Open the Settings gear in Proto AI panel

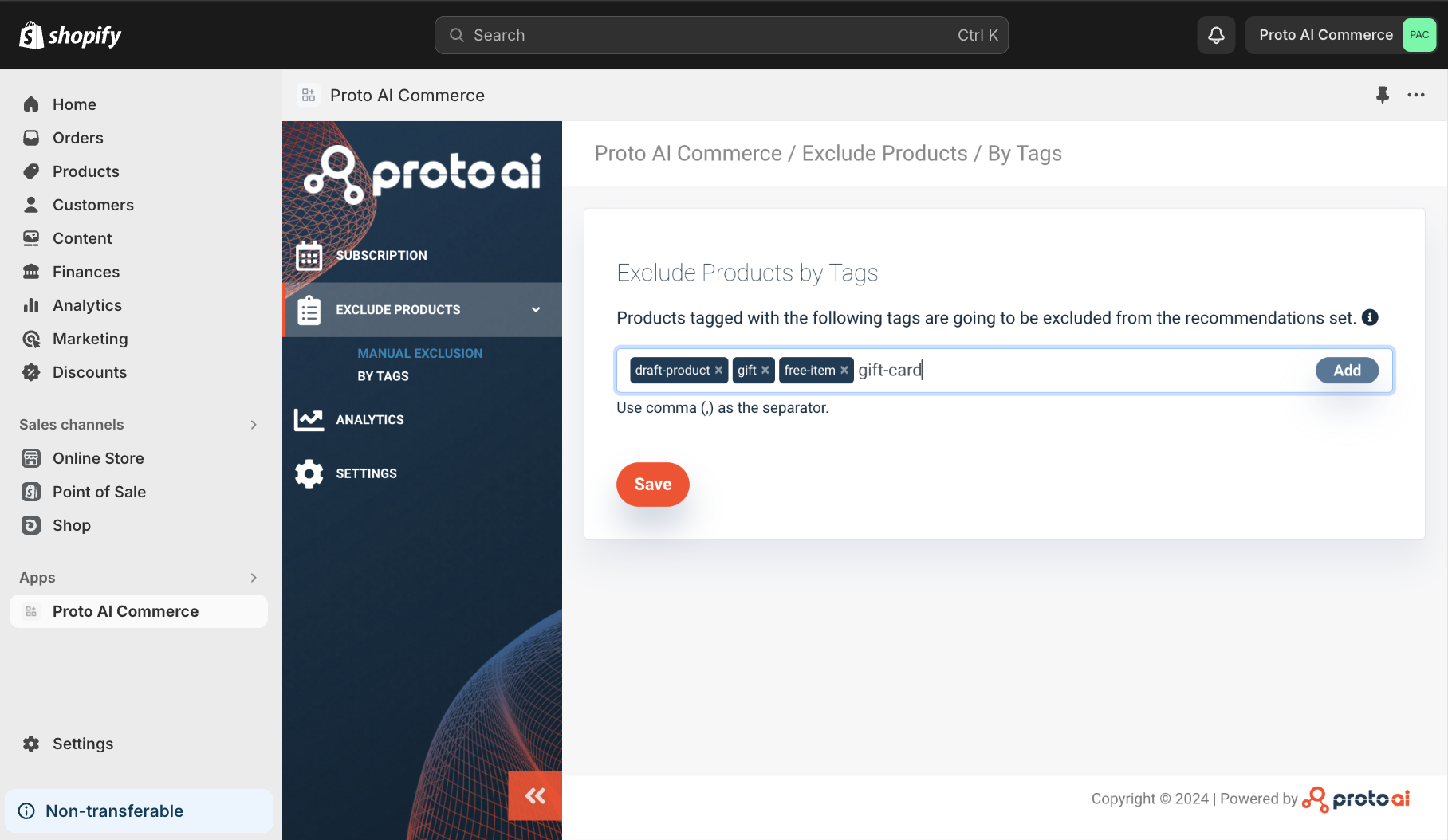point(366,473)
